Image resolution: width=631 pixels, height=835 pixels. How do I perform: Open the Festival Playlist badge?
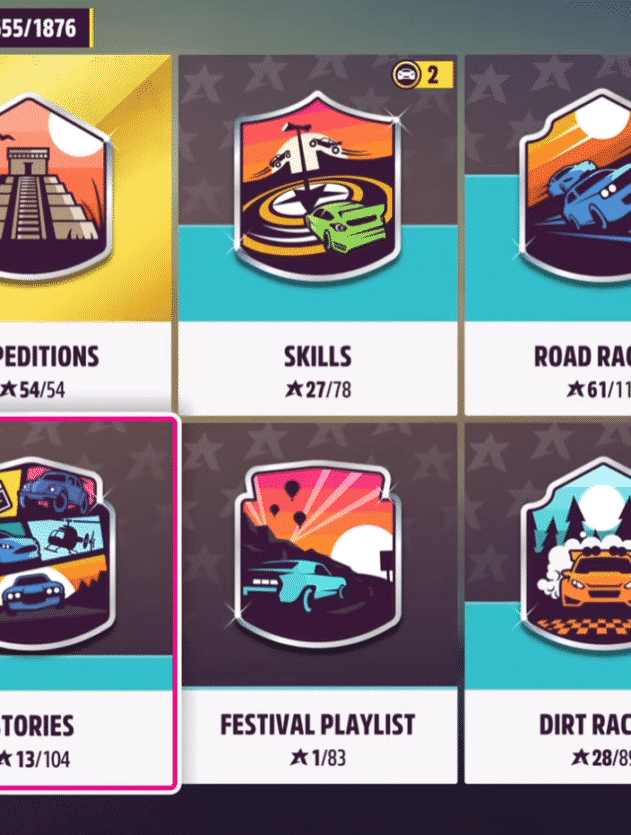point(318,554)
